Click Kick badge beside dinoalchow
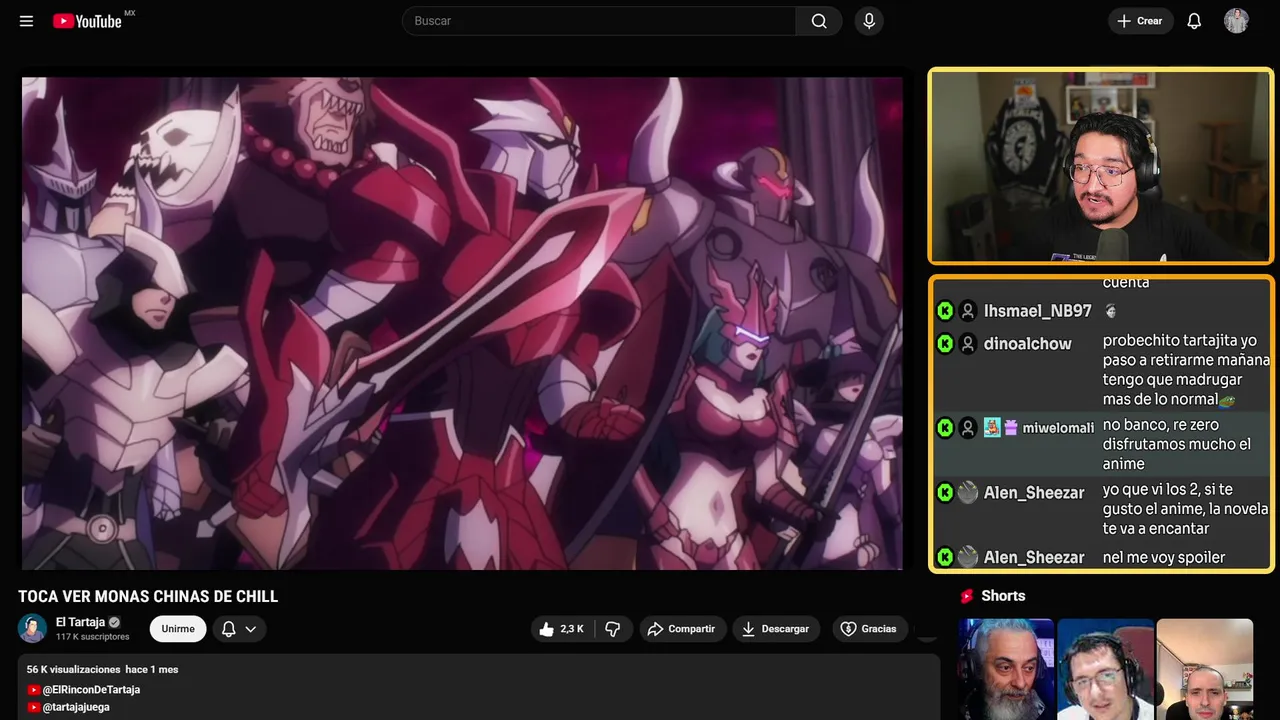This screenshot has width=1280, height=720. pyautogui.click(x=945, y=343)
